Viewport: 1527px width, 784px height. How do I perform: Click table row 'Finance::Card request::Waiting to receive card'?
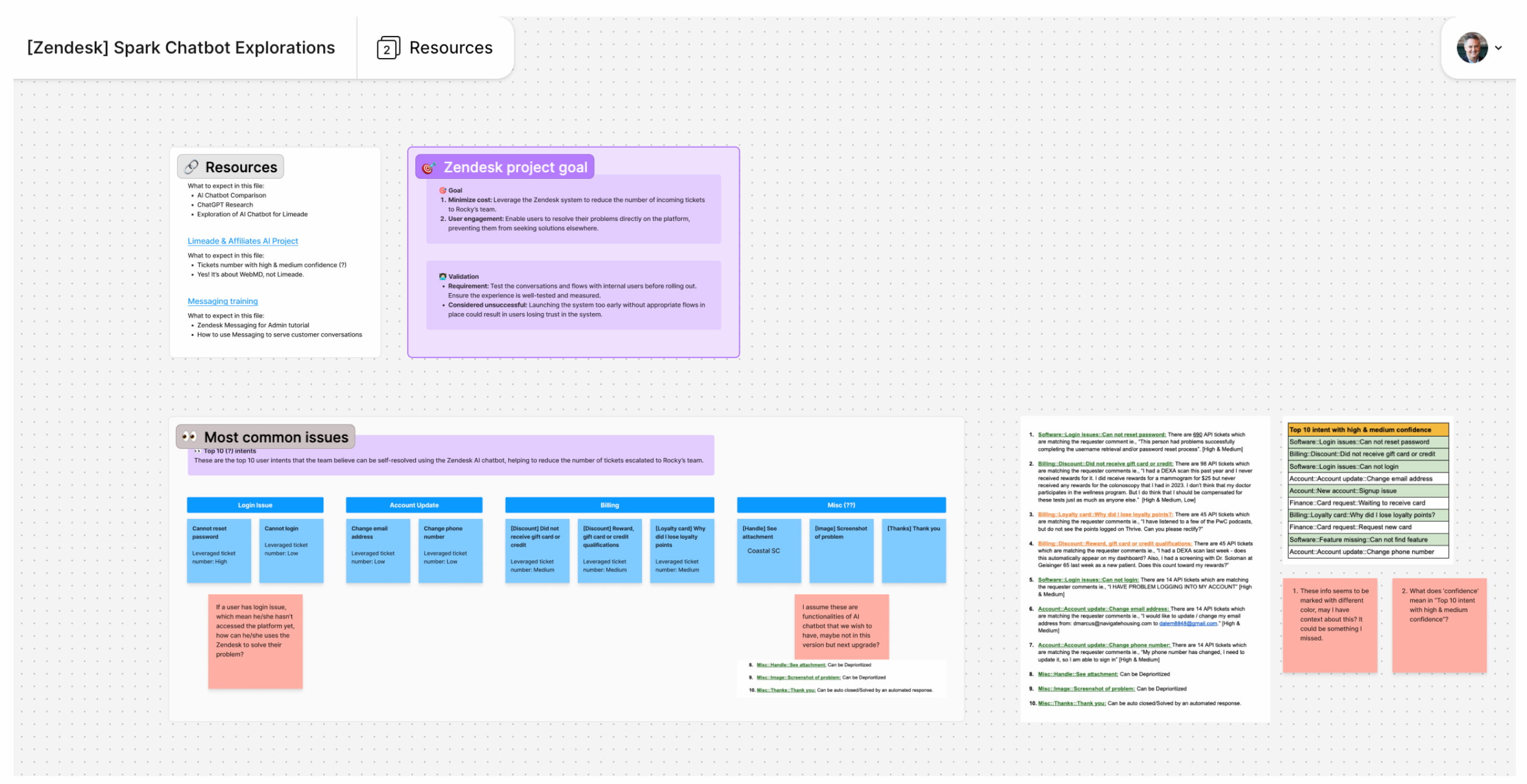point(1368,503)
